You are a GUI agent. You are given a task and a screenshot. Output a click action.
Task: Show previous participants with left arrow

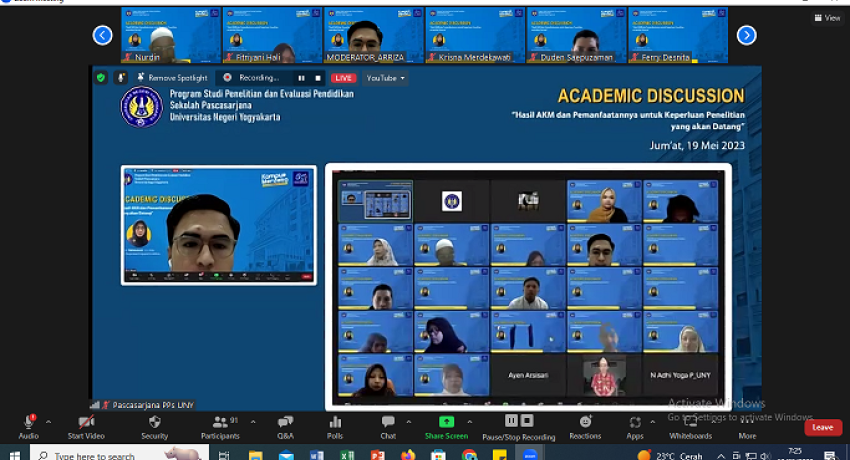(102, 35)
